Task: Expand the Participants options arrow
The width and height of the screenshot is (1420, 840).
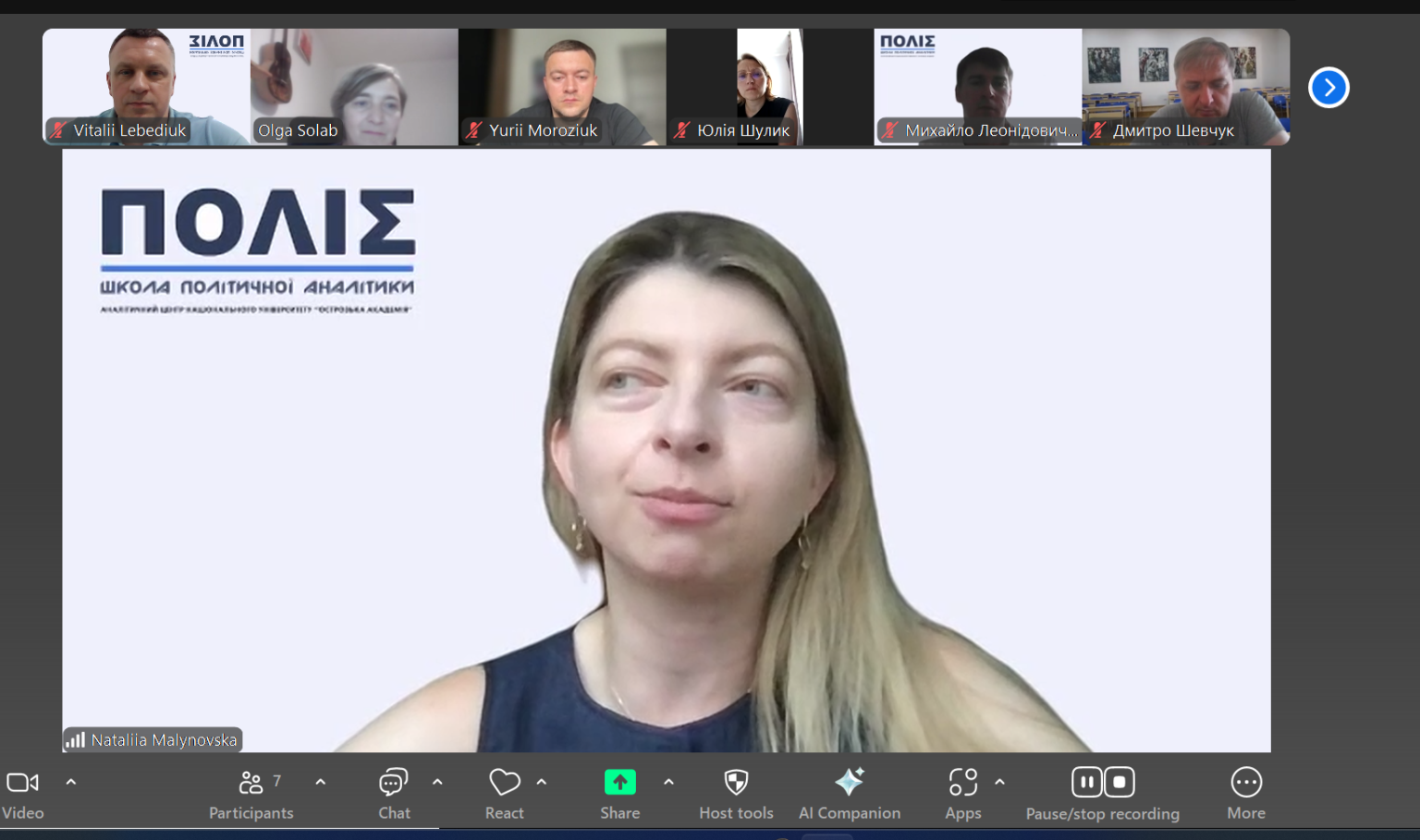Action: point(321,782)
